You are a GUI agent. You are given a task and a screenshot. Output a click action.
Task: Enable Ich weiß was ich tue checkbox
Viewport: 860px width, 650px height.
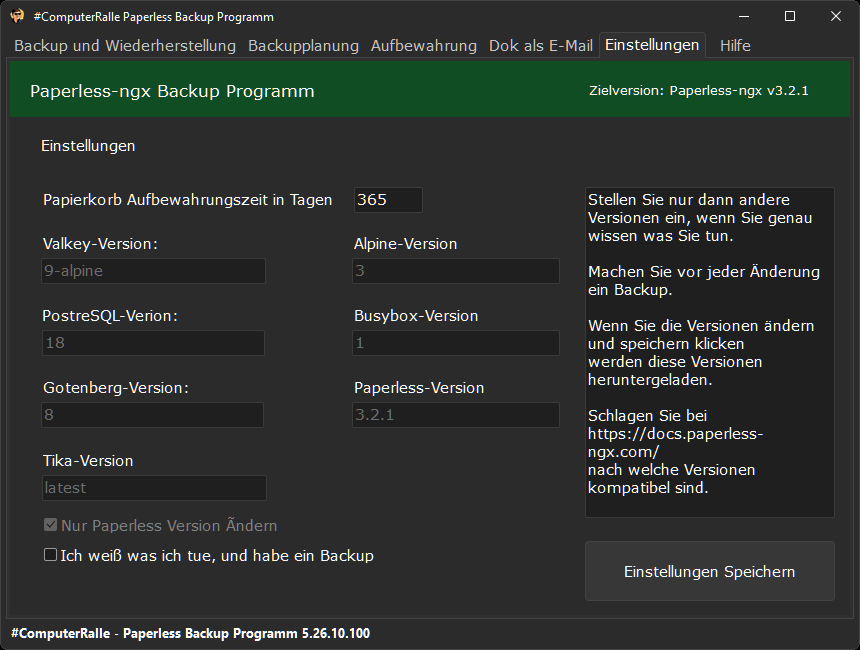(50, 555)
